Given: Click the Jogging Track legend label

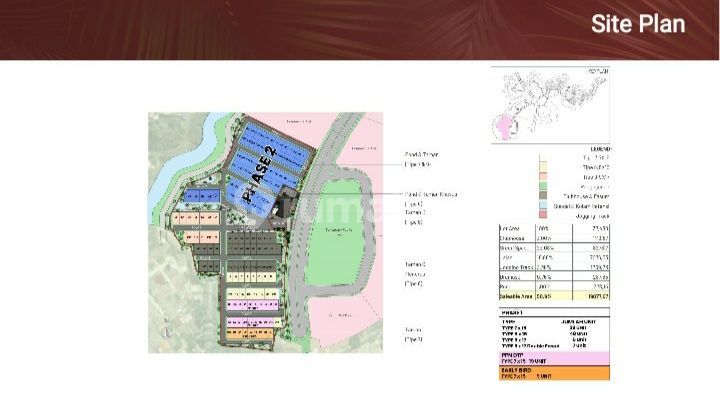Looking at the screenshot, I should (x=592, y=216).
